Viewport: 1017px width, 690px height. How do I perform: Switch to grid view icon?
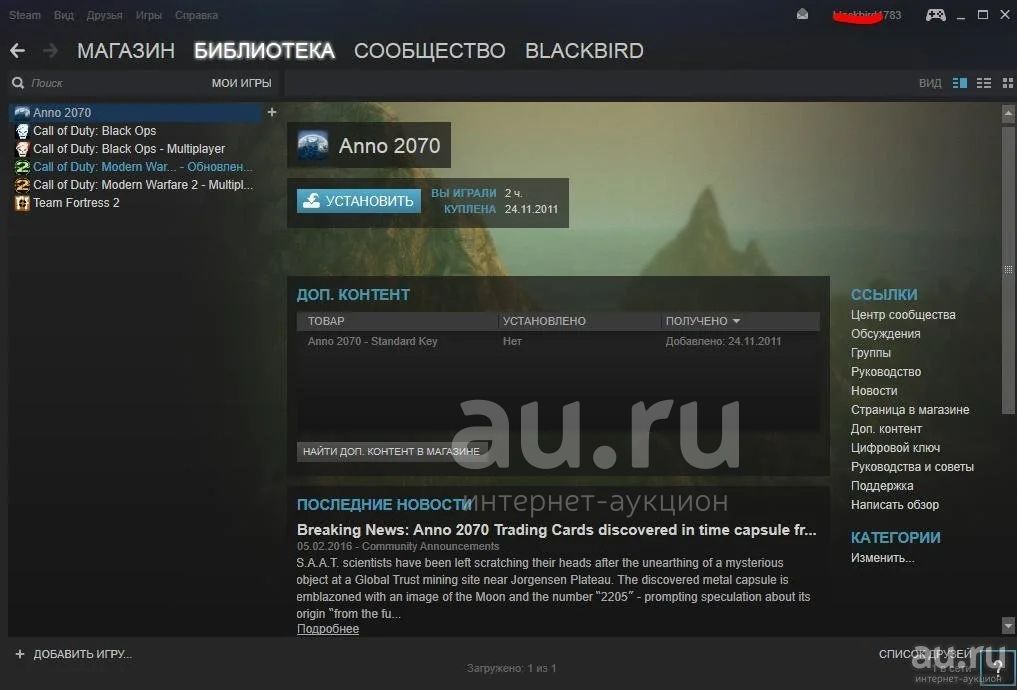click(x=1008, y=83)
